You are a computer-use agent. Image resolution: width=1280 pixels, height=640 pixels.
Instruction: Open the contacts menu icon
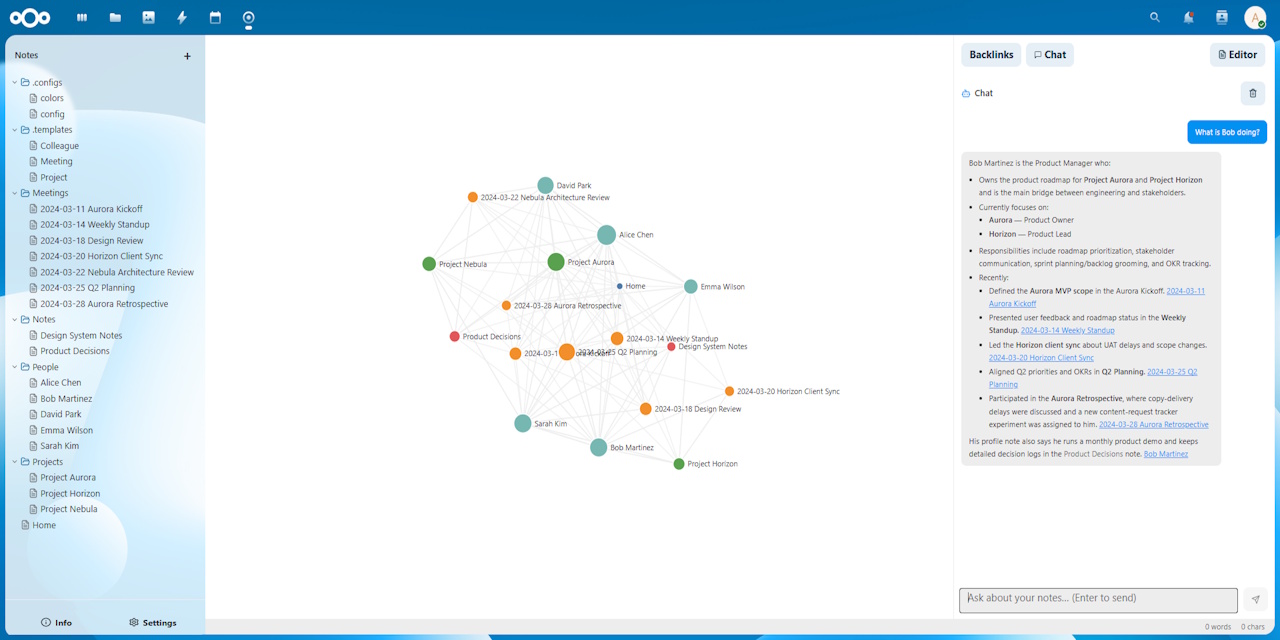(1221, 17)
